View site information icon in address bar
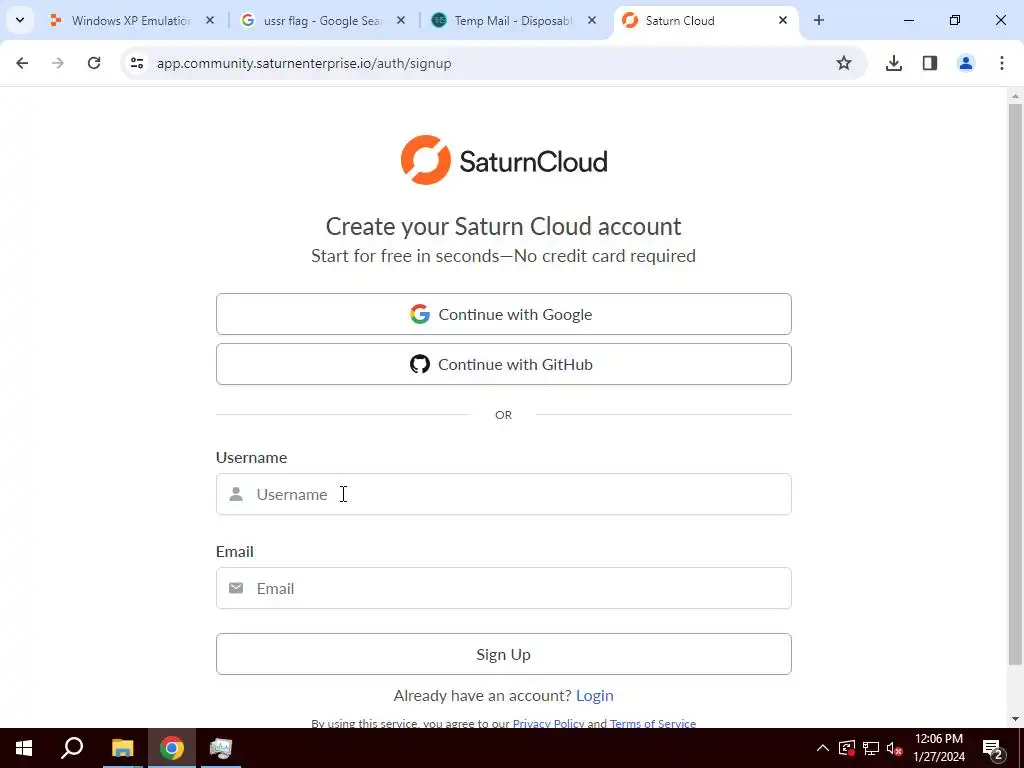Image resolution: width=1024 pixels, height=768 pixels. point(137,63)
